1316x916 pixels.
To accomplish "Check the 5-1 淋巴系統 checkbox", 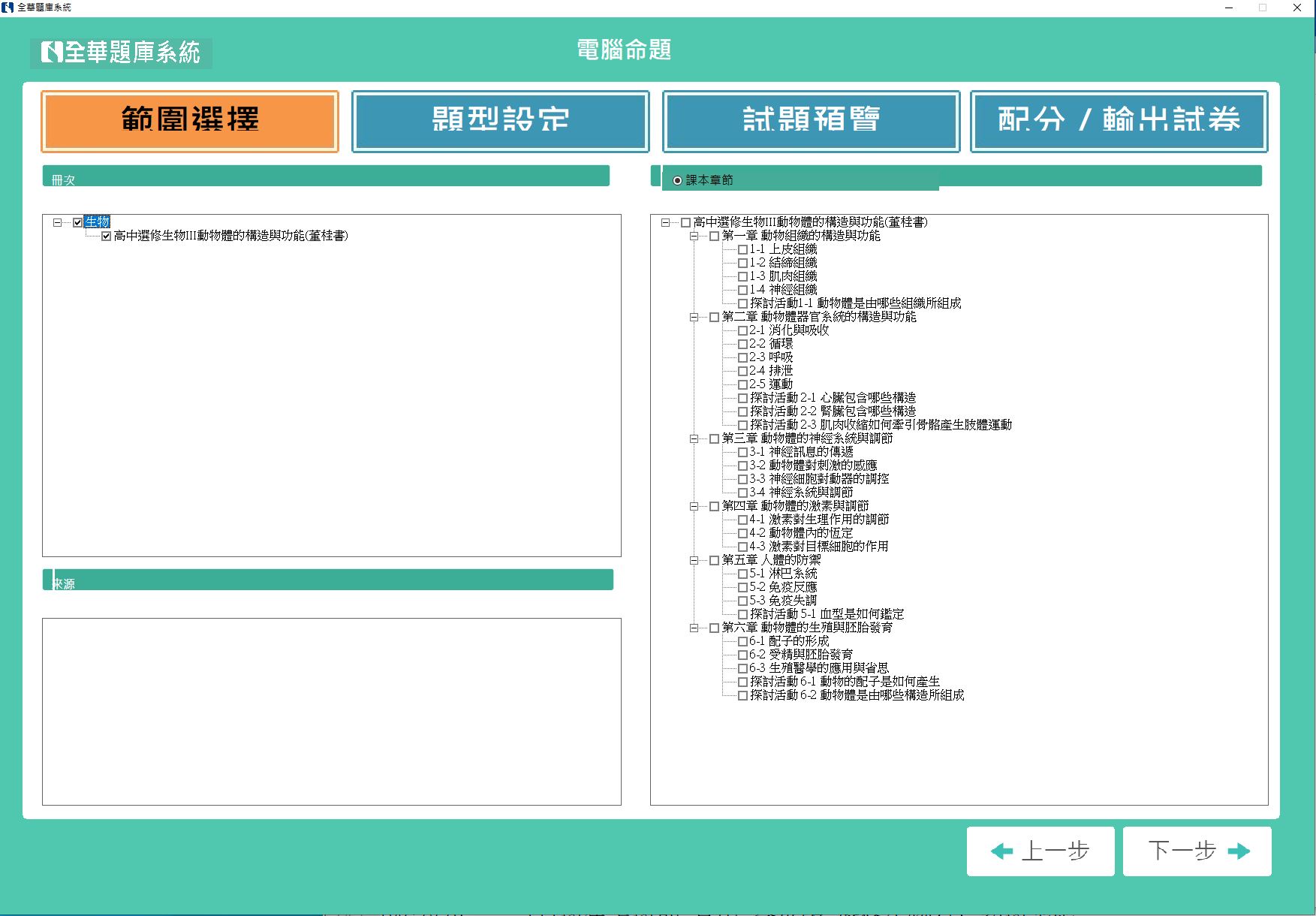I will 743,574.
